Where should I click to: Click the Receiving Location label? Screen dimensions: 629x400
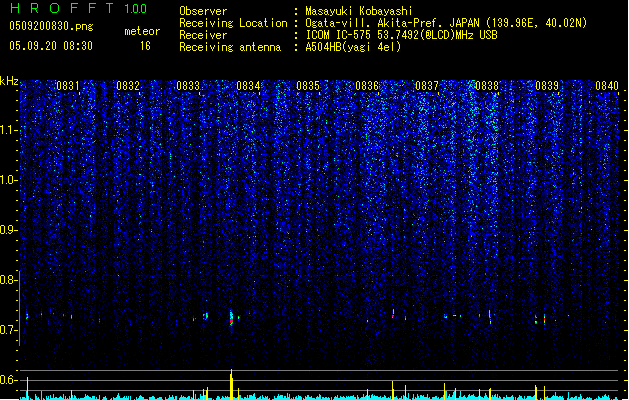click(233, 23)
